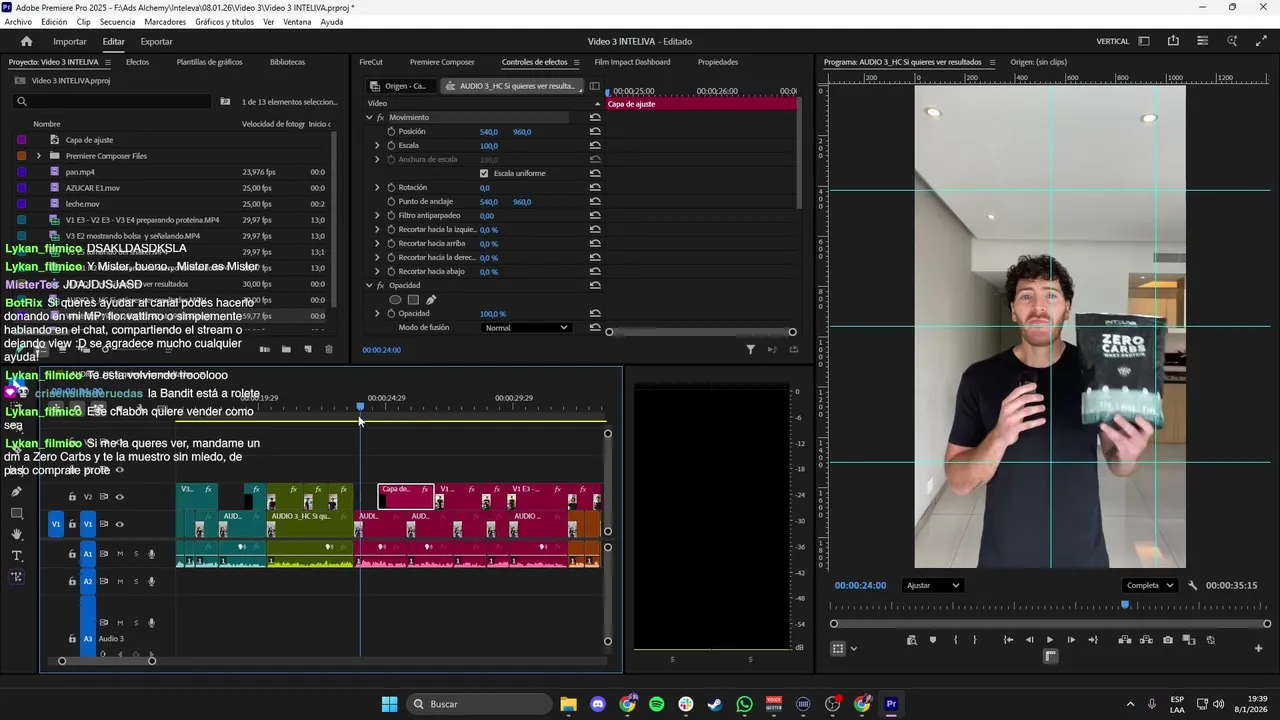Step back one frame
This screenshot has height=720, width=1280.
coord(1029,640)
